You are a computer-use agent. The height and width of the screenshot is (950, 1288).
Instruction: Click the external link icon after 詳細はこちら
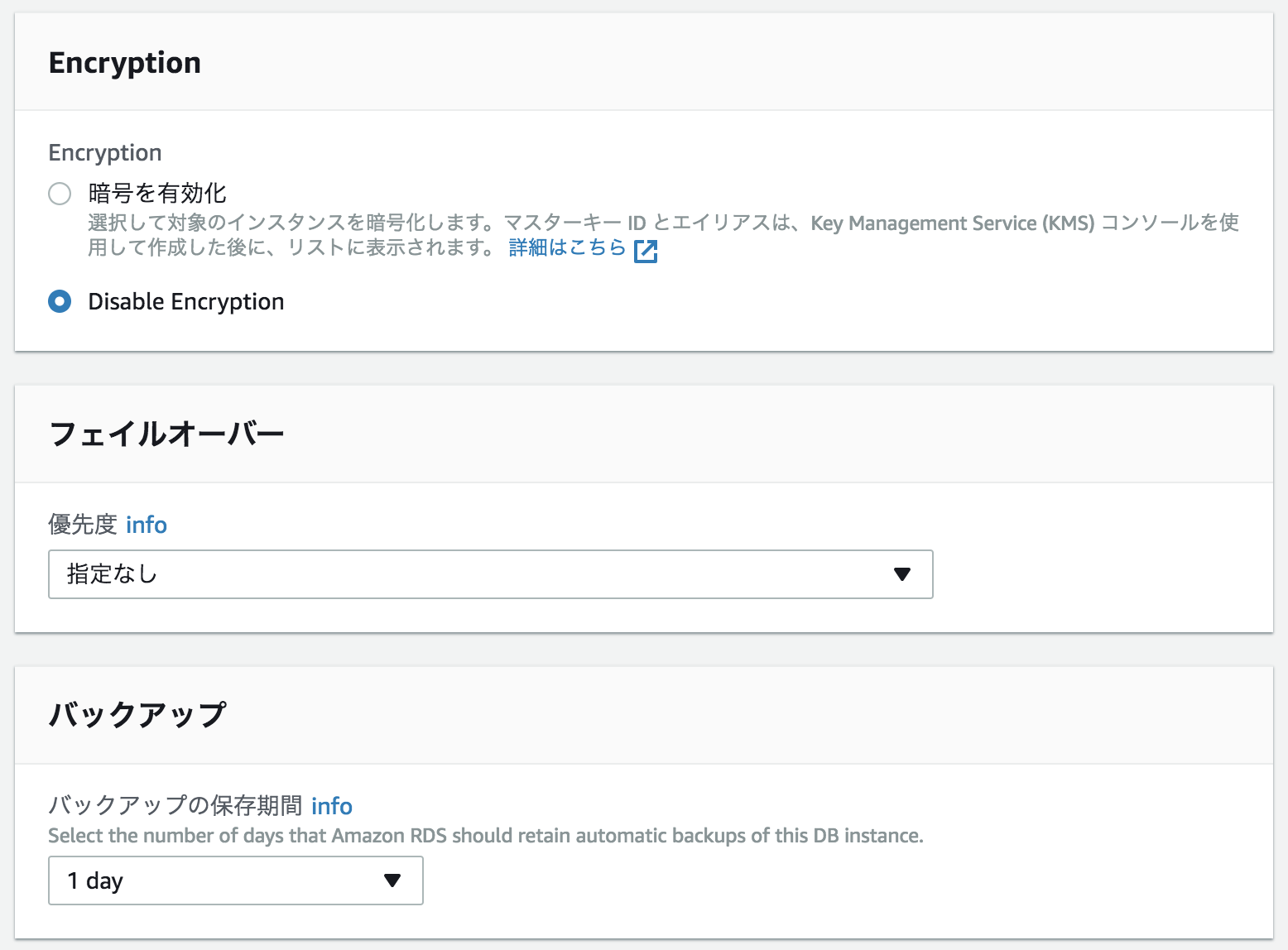click(646, 251)
